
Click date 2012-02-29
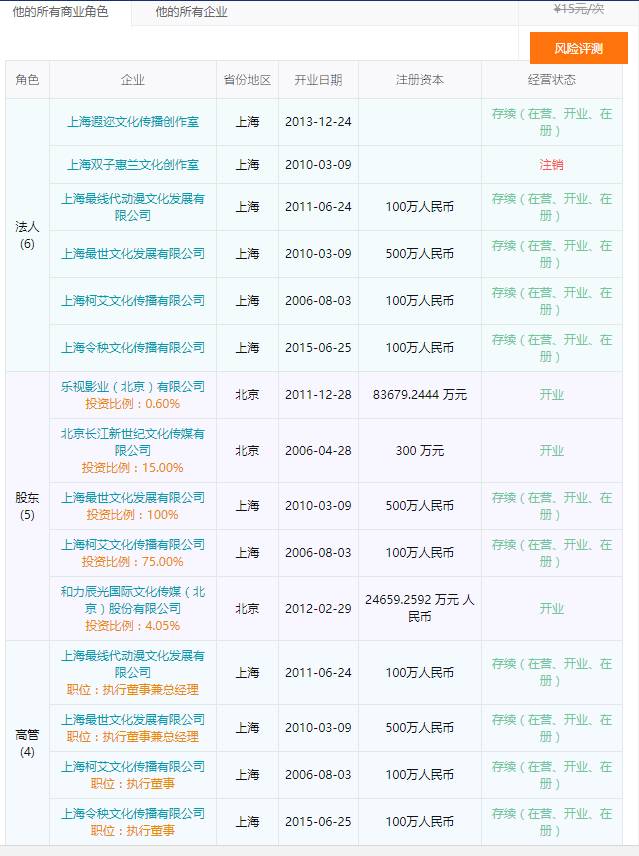click(318, 609)
